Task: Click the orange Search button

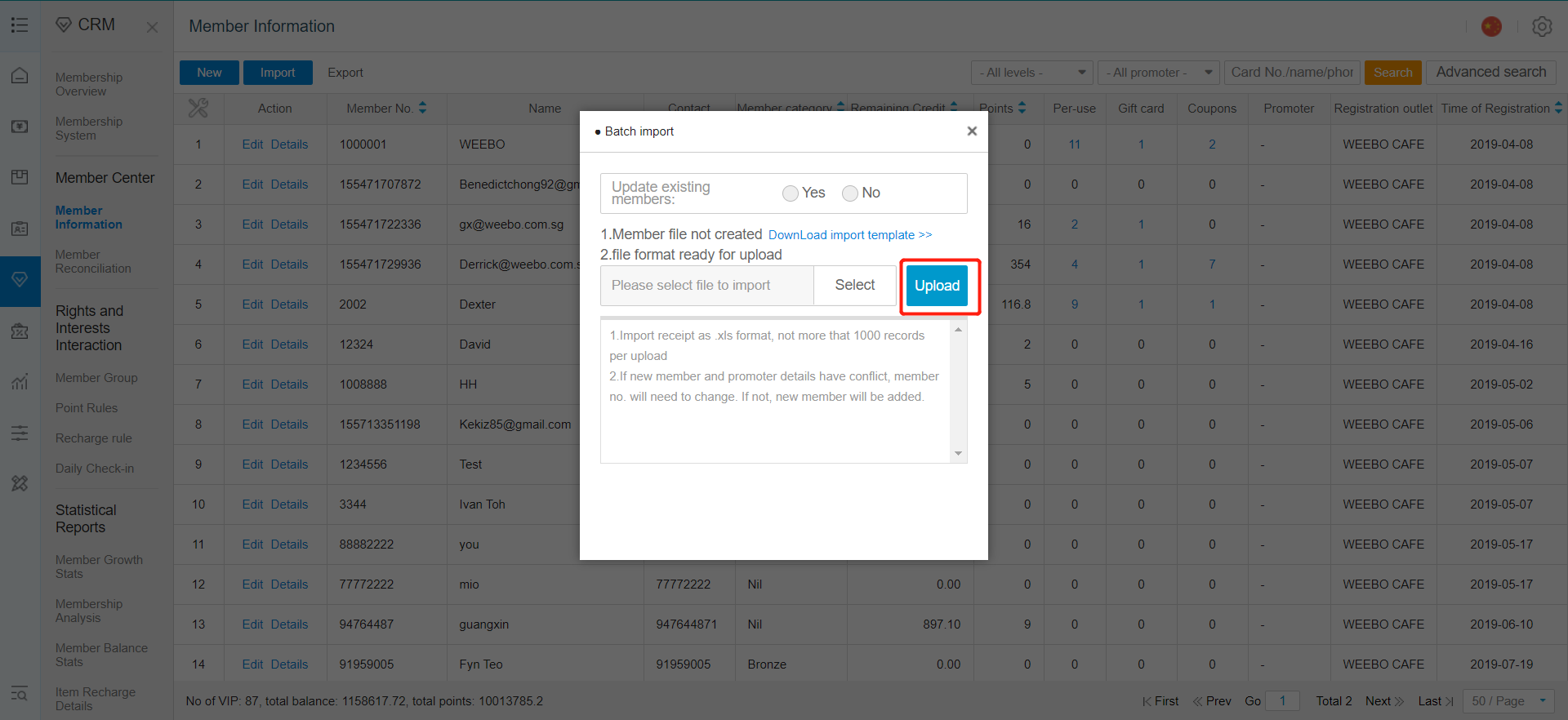Action: [1393, 73]
